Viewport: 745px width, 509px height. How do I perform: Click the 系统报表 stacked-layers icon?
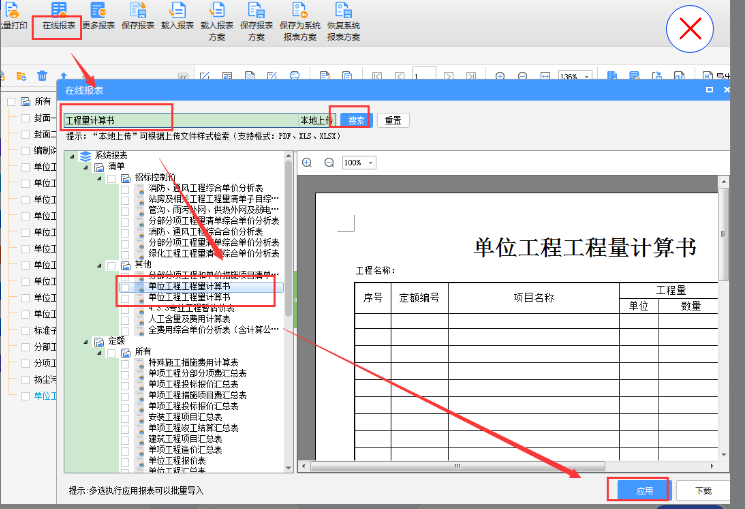click(86, 156)
